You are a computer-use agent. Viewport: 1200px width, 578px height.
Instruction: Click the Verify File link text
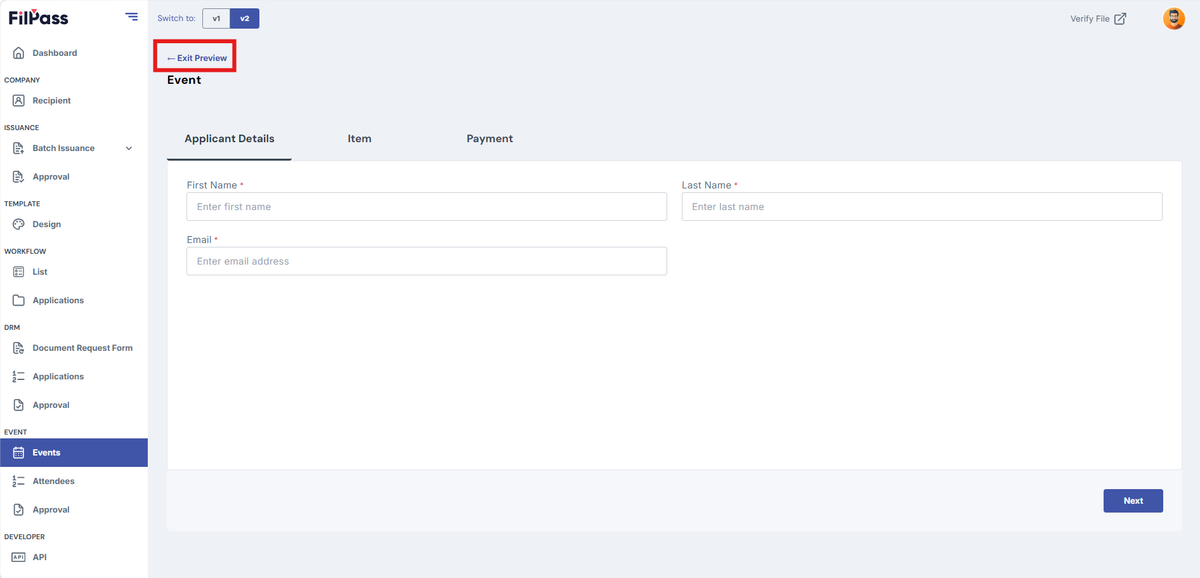coord(1090,18)
